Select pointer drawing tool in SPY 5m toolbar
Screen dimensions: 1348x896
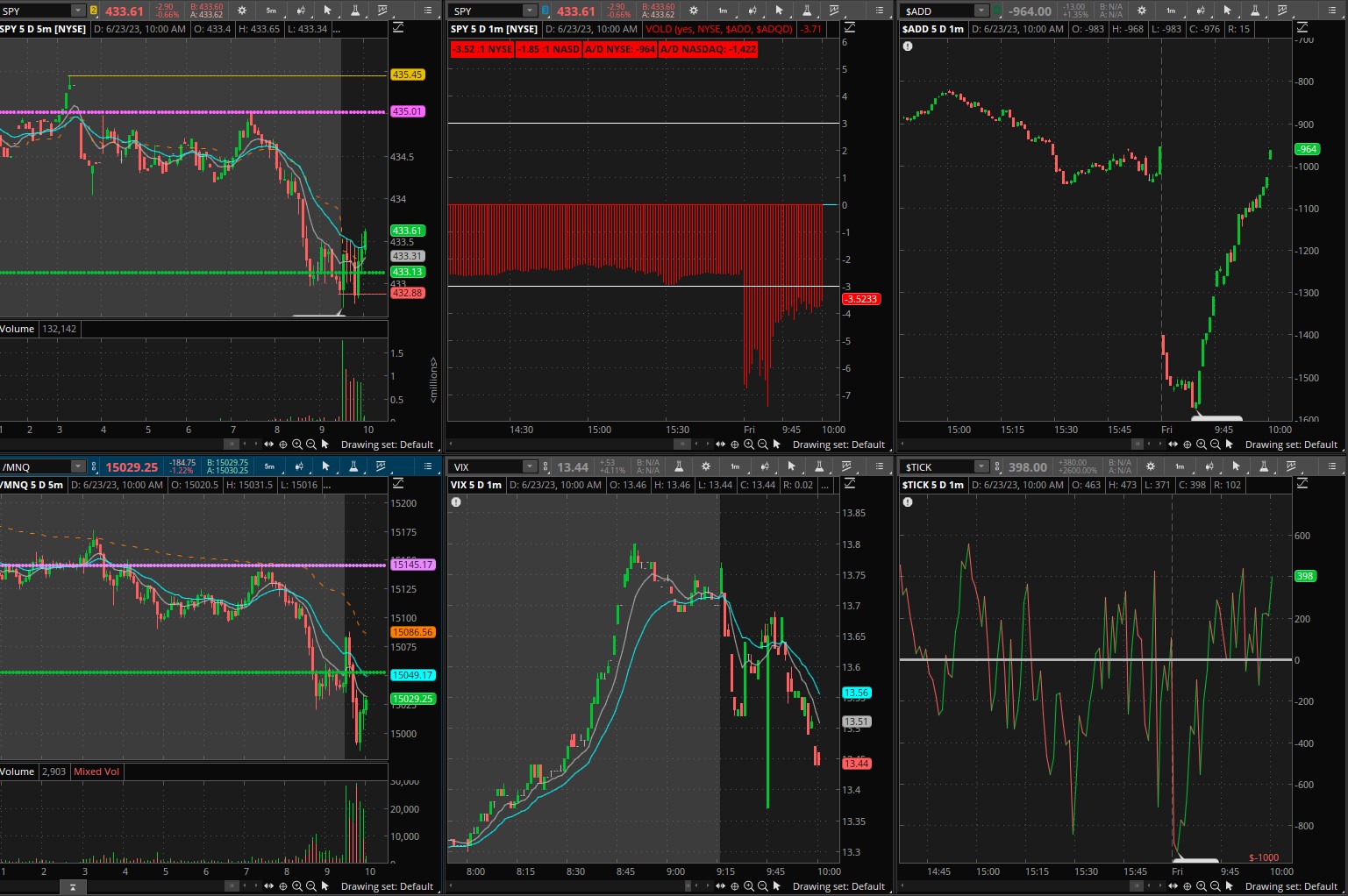[327, 11]
